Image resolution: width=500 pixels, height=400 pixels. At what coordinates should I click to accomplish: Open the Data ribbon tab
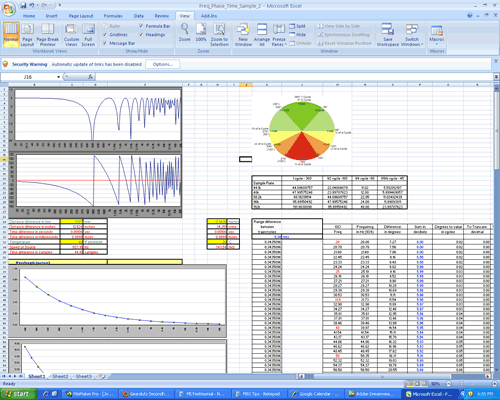[x=139, y=16]
